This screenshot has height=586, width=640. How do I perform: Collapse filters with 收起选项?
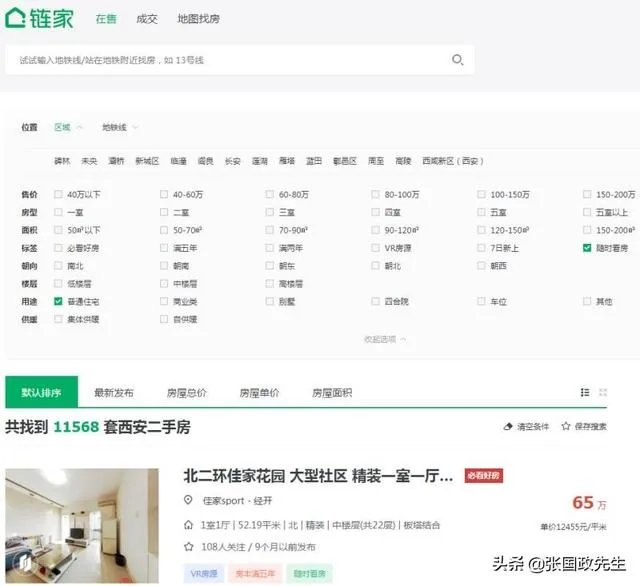tap(385, 339)
